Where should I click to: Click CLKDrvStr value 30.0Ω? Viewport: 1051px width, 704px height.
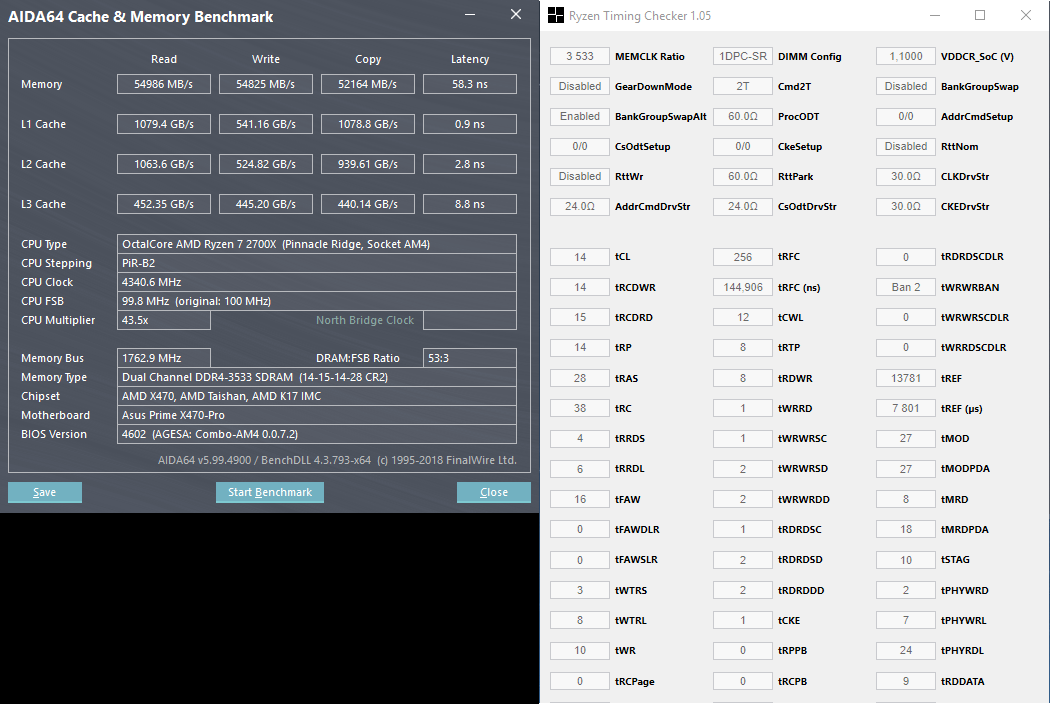coord(906,176)
